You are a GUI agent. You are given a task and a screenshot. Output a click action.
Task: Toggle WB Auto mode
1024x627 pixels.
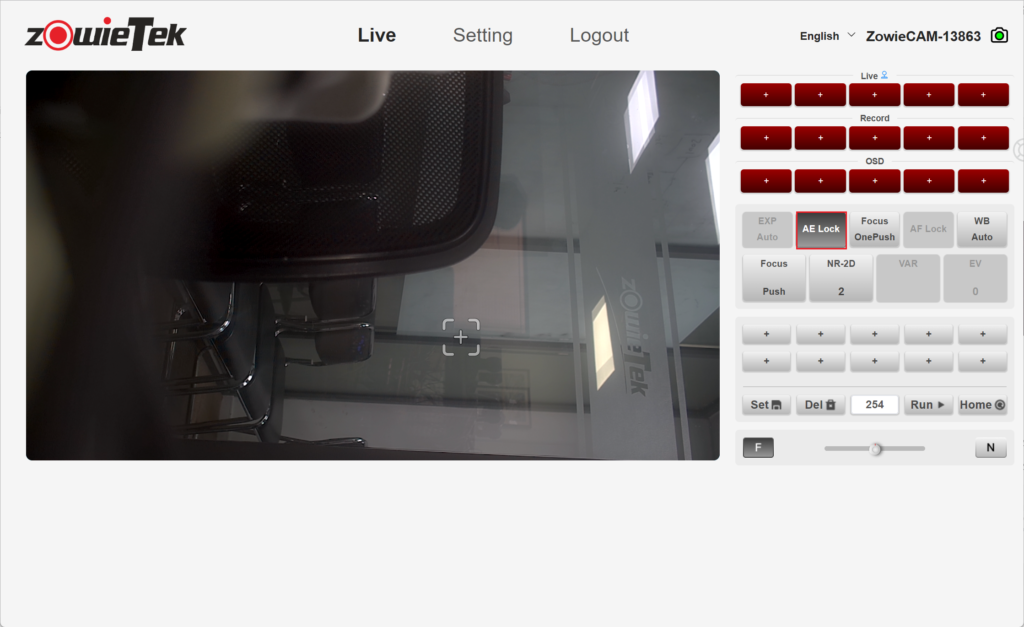click(982, 229)
